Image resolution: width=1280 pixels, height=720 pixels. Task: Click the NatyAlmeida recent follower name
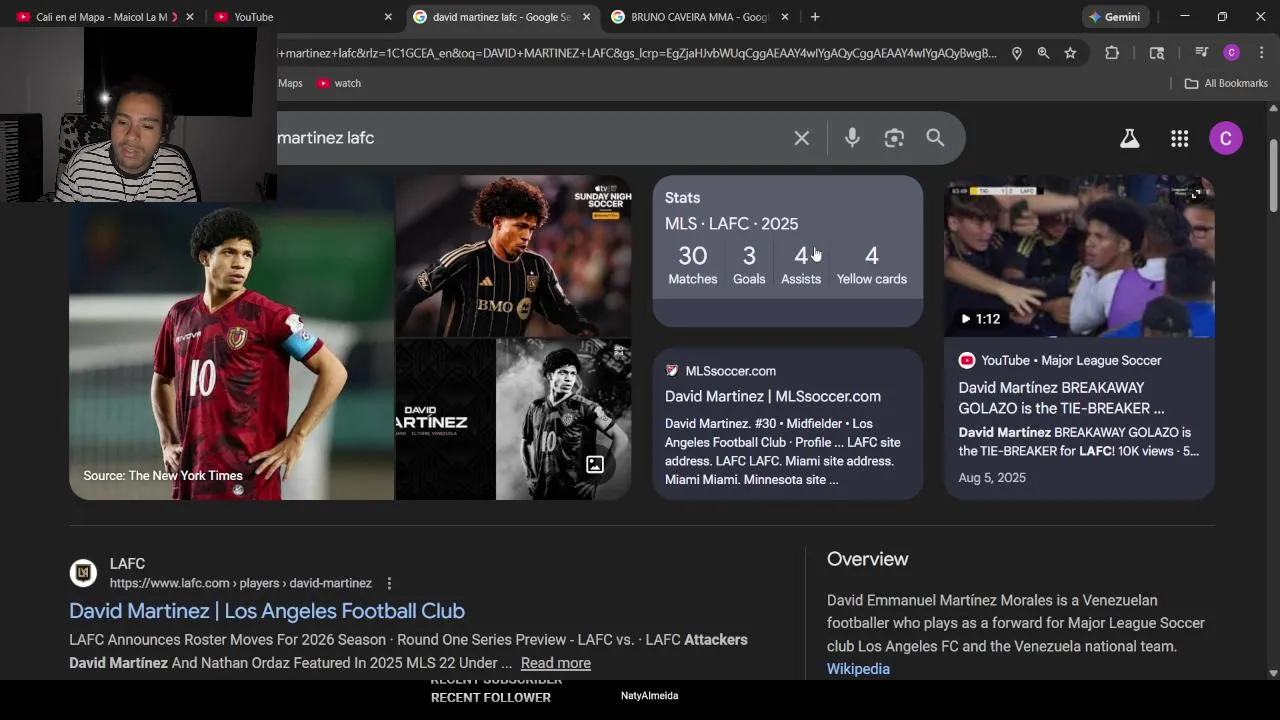[x=649, y=696]
